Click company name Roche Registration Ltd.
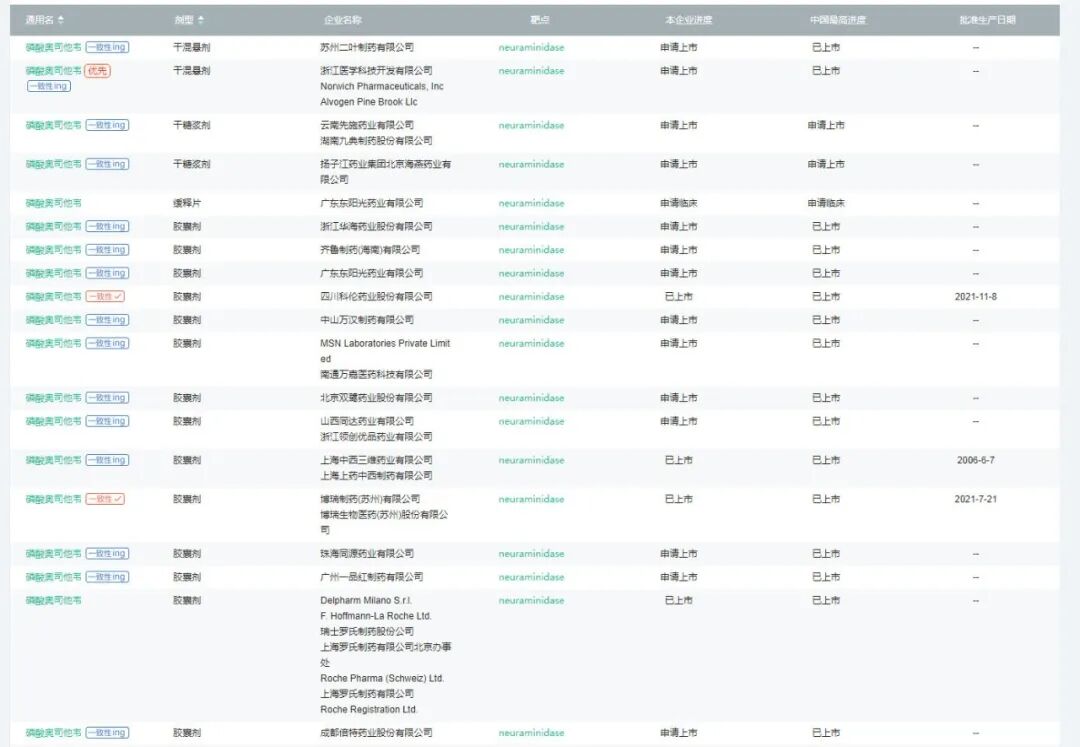This screenshot has height=747, width=1080. pyautogui.click(x=368, y=710)
